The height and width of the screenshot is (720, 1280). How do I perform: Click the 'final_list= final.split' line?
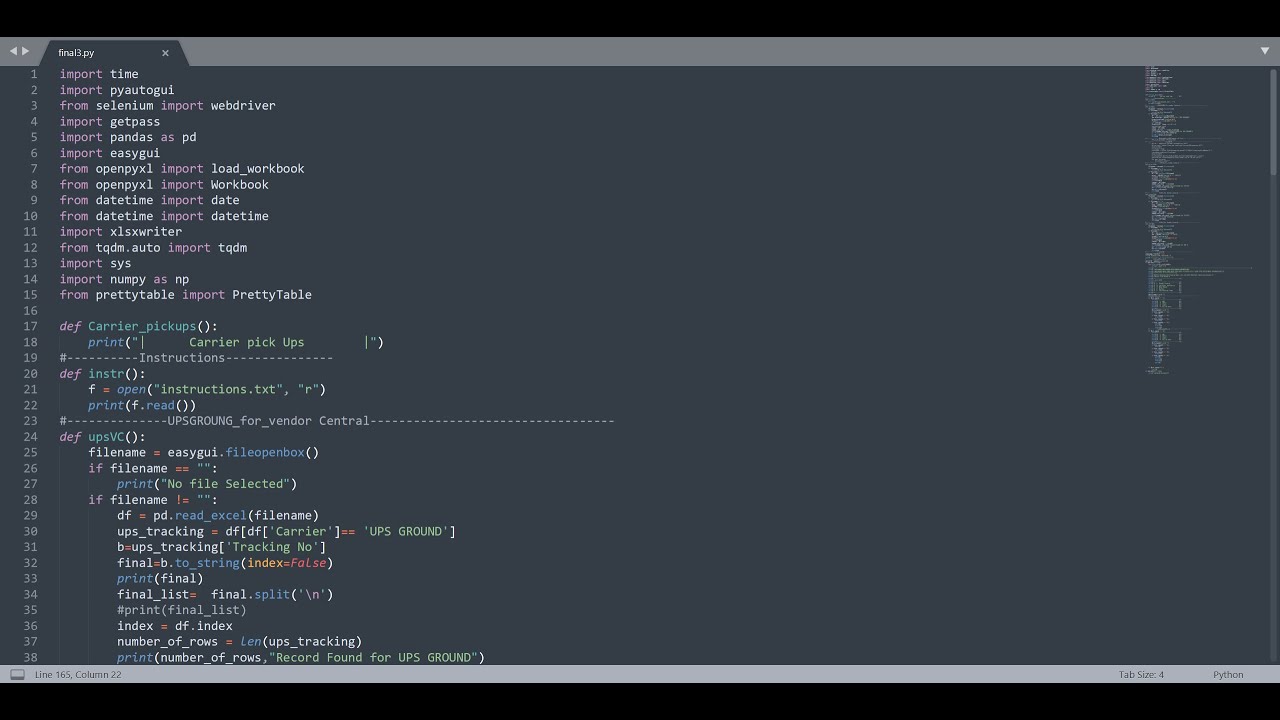tap(225, 594)
